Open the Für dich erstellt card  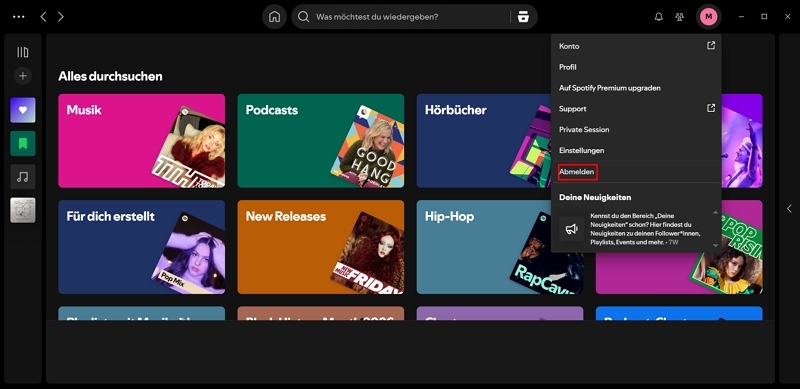pyautogui.click(x=141, y=247)
